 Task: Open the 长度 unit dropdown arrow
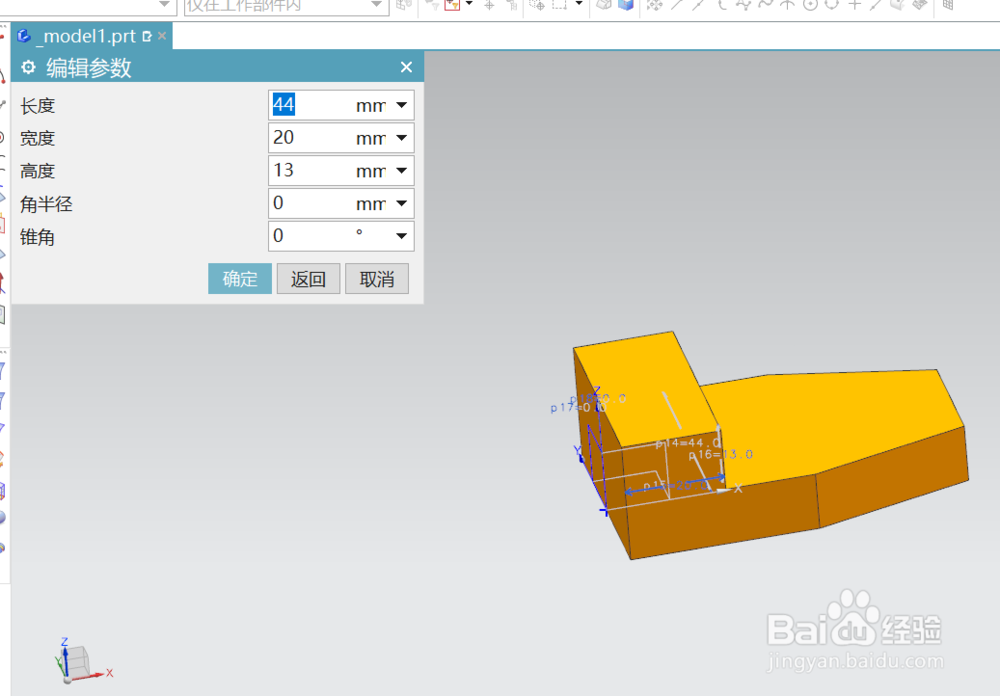click(x=401, y=105)
